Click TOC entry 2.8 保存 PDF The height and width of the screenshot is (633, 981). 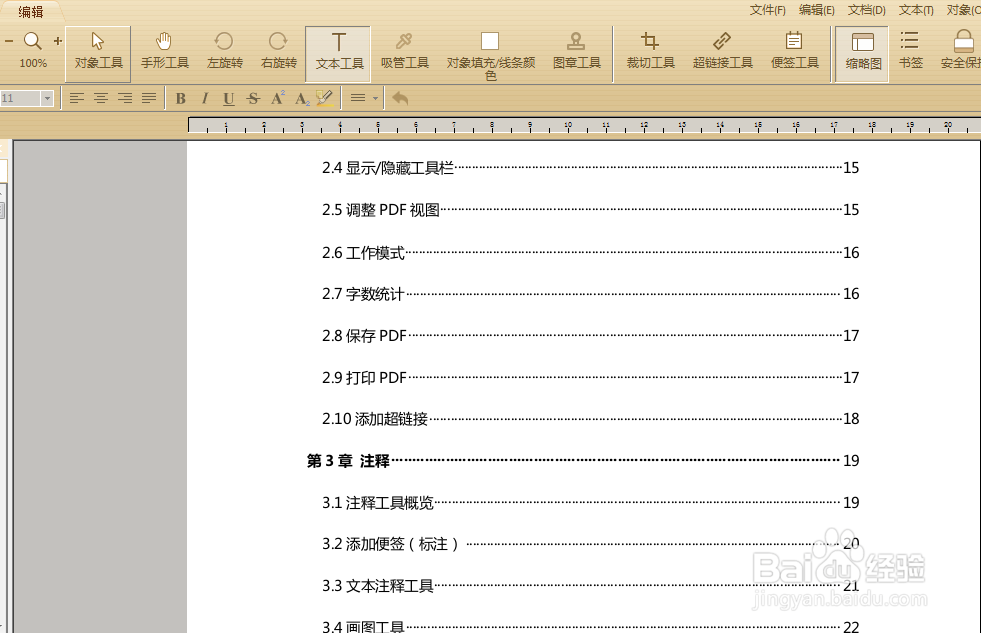click(364, 336)
